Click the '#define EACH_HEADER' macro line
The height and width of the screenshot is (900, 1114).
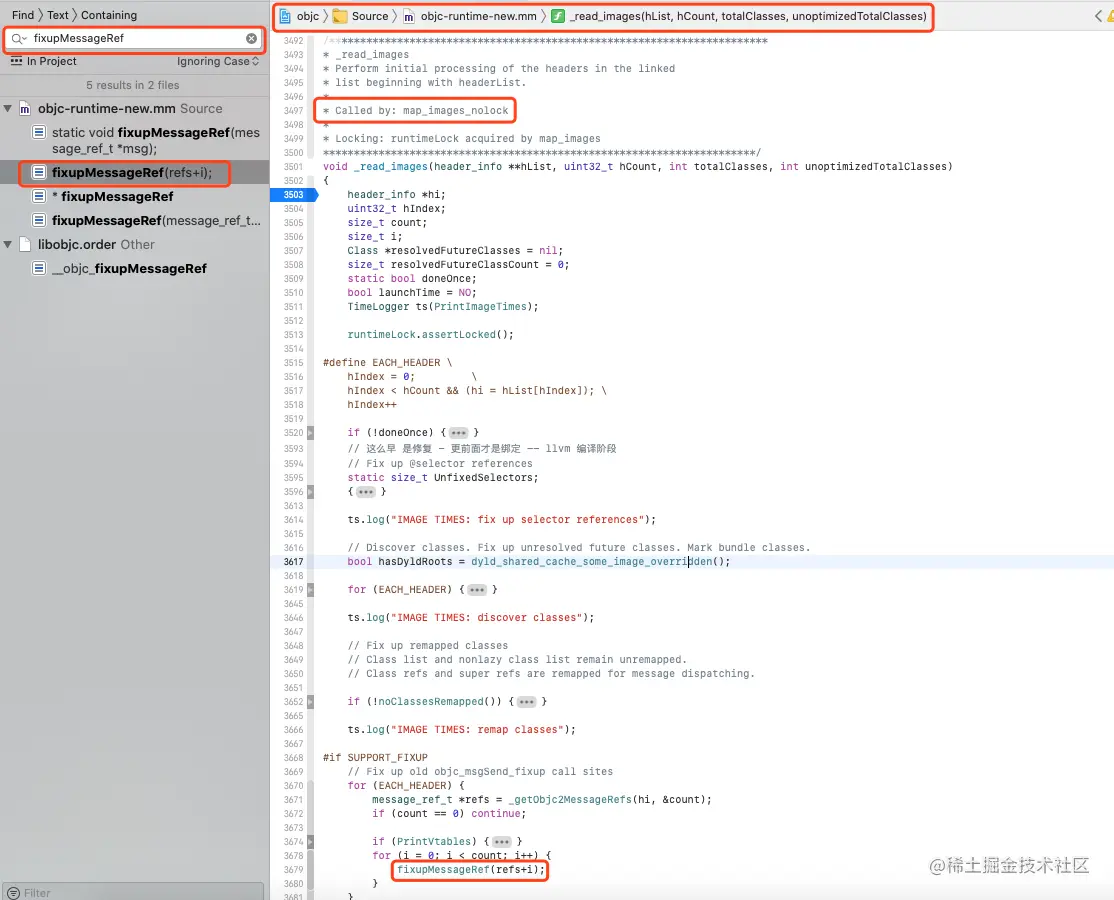click(387, 363)
